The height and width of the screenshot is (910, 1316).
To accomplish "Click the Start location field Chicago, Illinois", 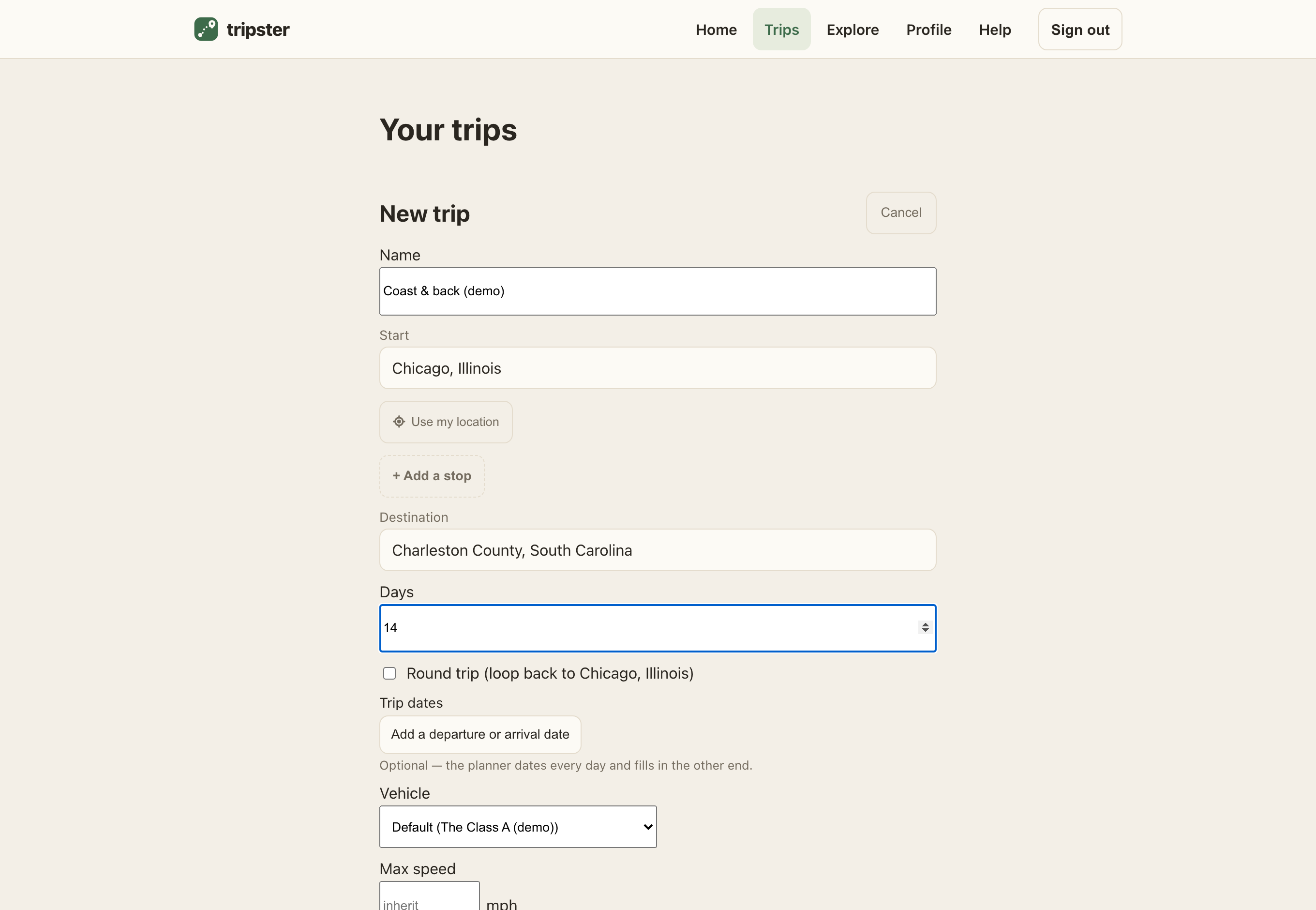I will [x=658, y=368].
